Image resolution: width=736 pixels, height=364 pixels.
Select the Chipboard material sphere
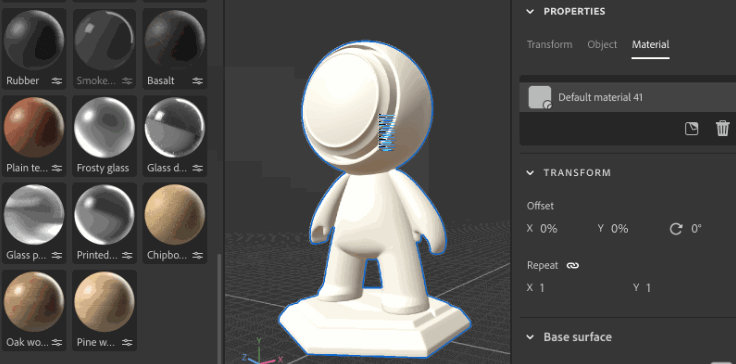[175, 215]
